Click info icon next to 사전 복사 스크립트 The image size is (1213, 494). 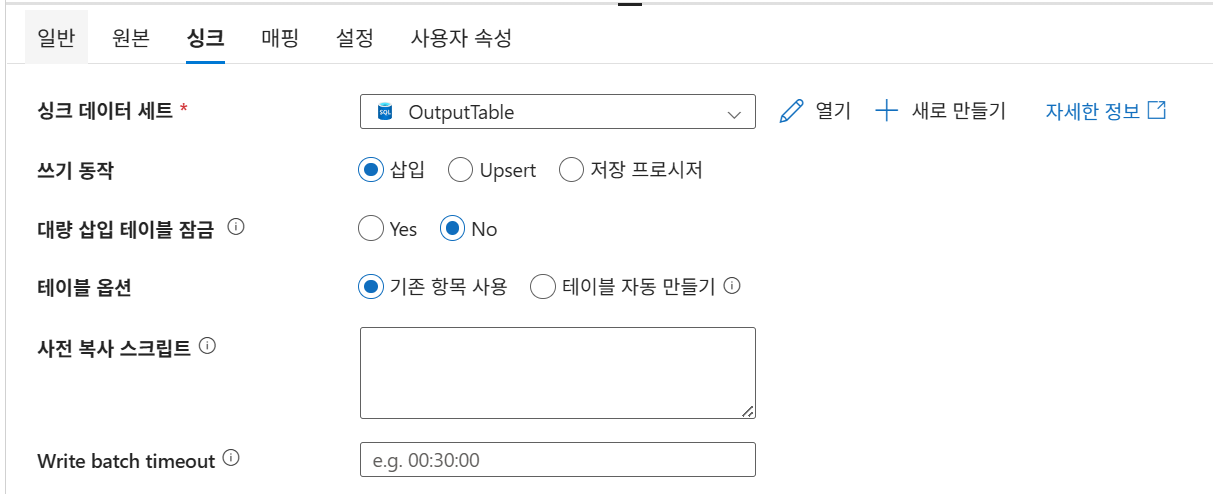pyautogui.click(x=208, y=347)
